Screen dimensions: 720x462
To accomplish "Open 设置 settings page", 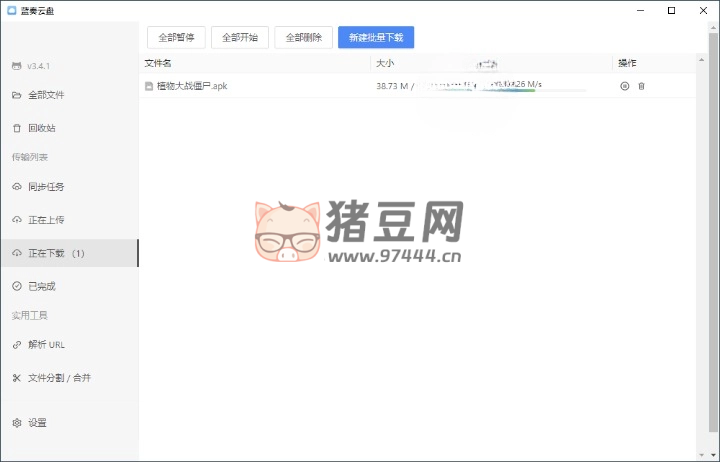I will coord(37,423).
